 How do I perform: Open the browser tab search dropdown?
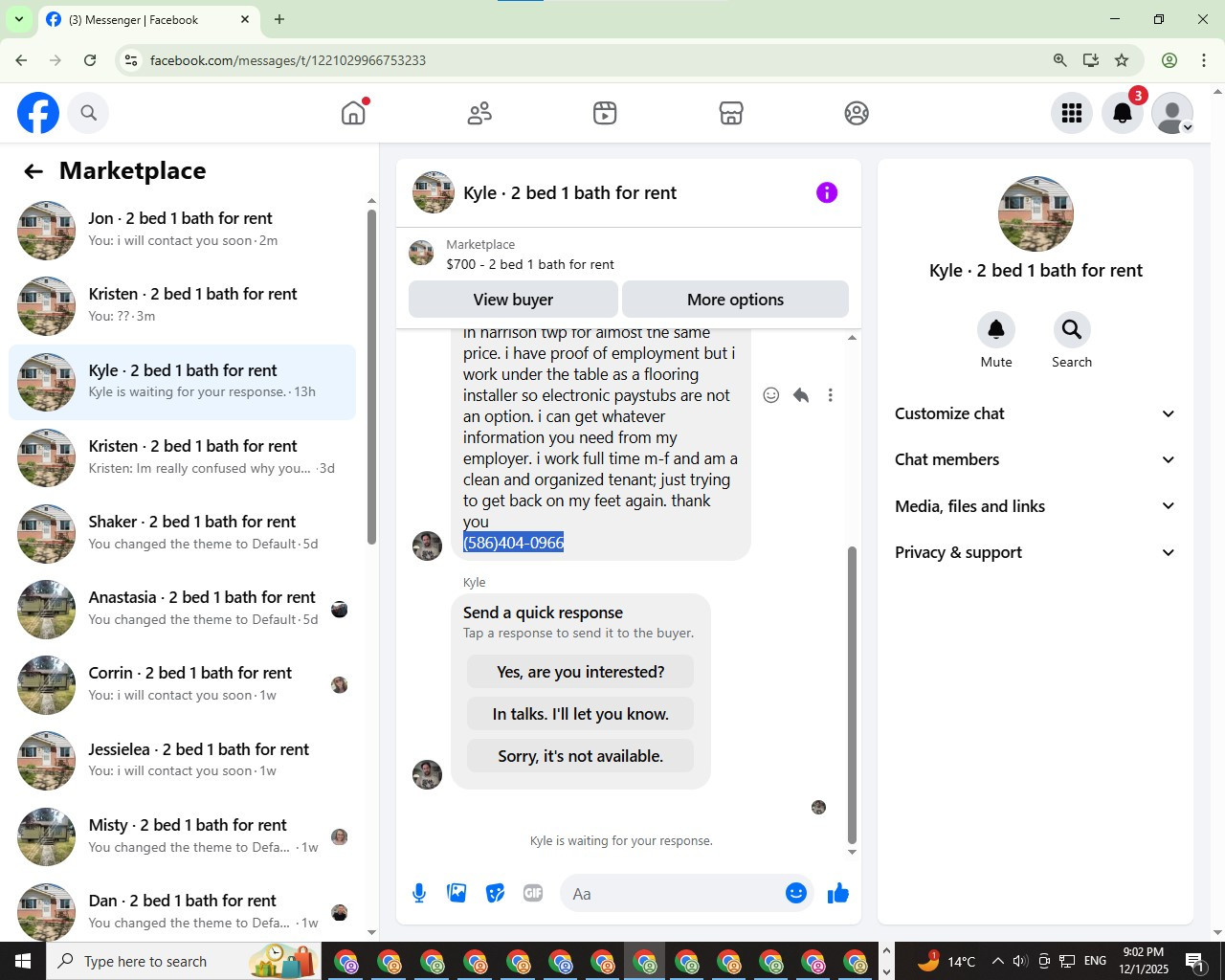click(x=18, y=19)
